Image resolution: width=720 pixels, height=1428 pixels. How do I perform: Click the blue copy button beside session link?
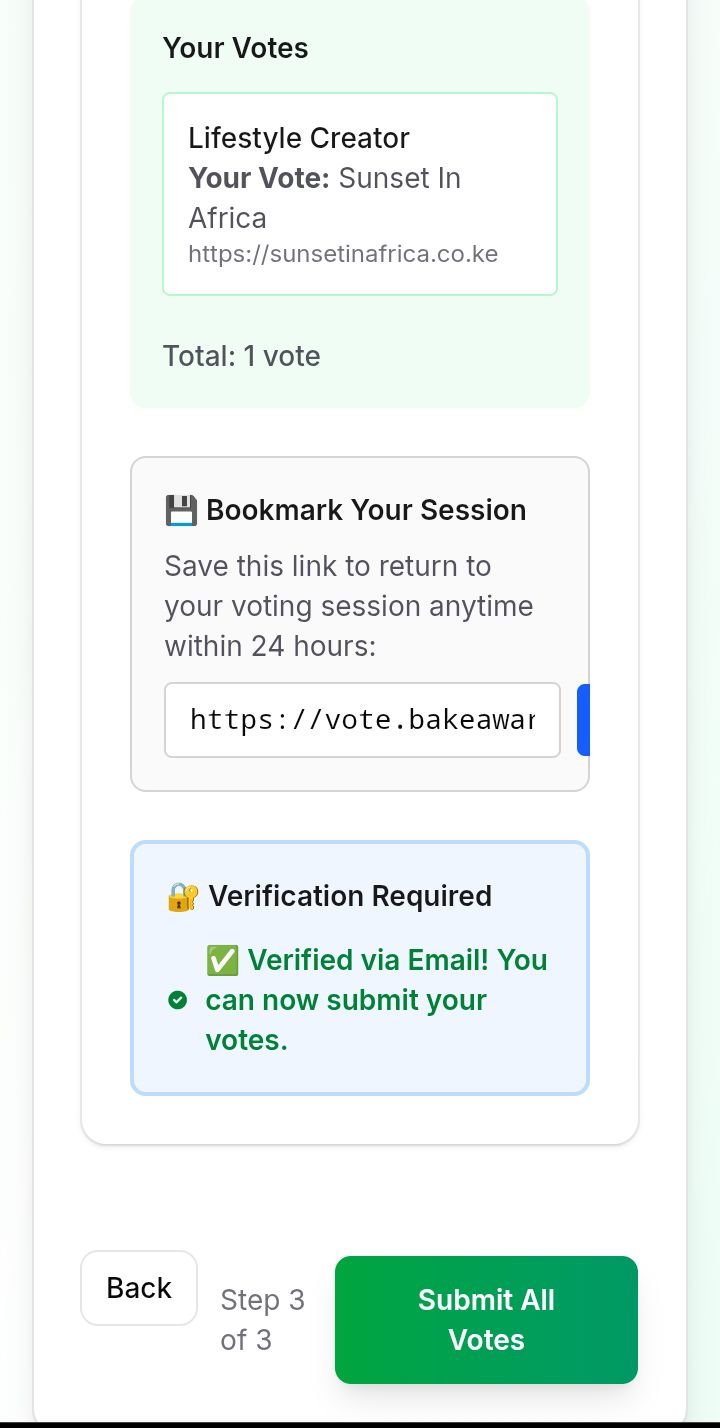click(x=583, y=720)
